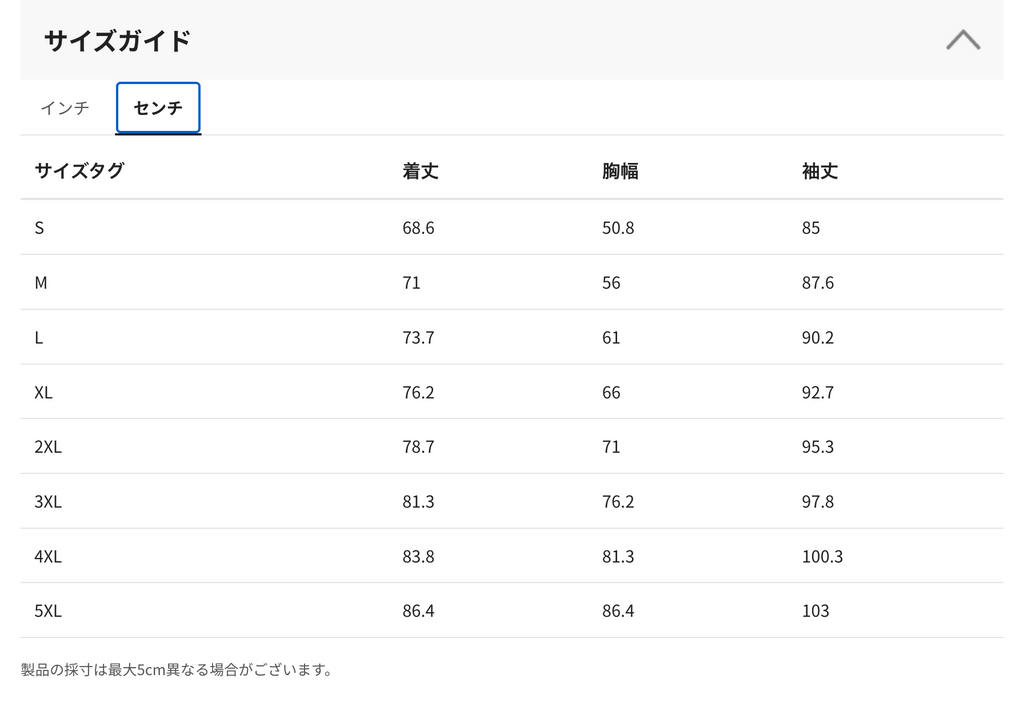Collapse the サイズガイド section with the chevron
This screenshot has height=718, width=1024.
963,40
